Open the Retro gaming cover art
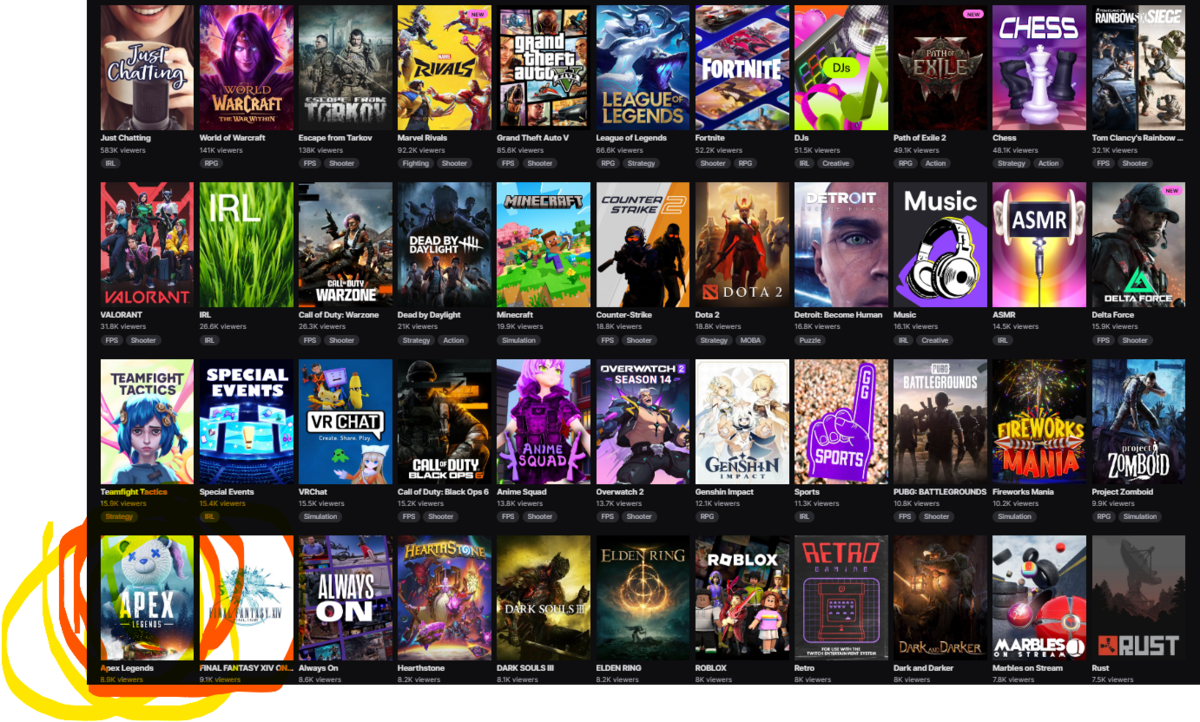1200x722 pixels. click(x=841, y=598)
